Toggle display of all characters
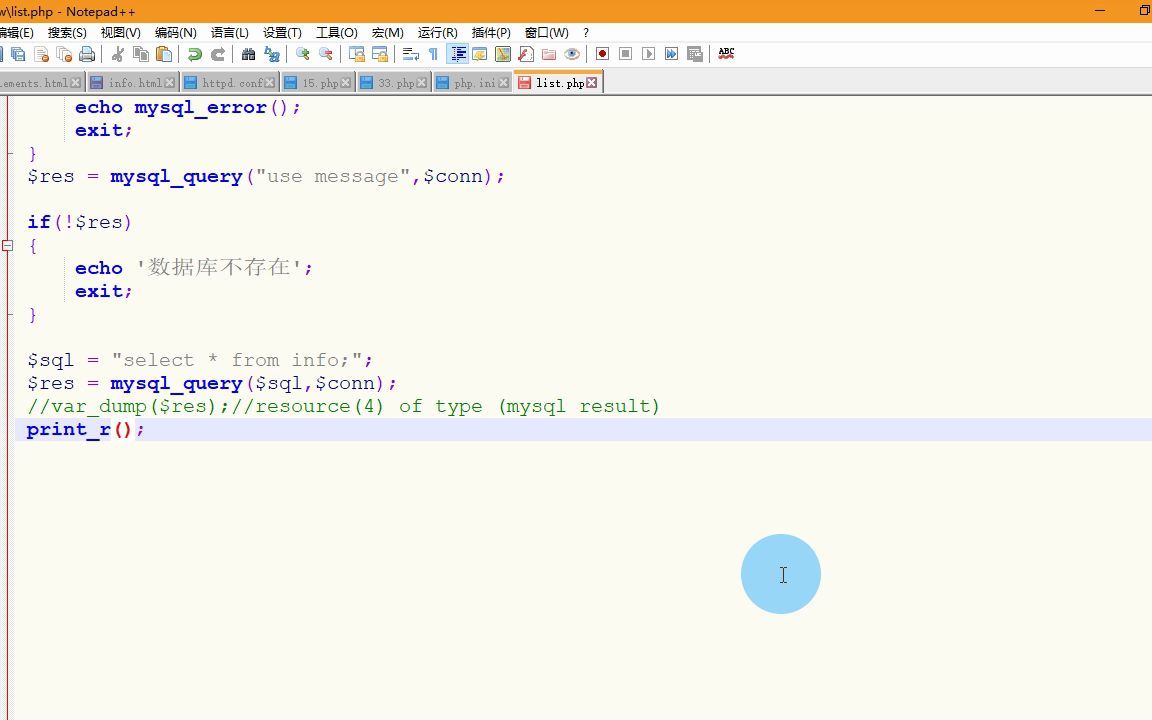This screenshot has width=1152, height=720. tap(434, 53)
